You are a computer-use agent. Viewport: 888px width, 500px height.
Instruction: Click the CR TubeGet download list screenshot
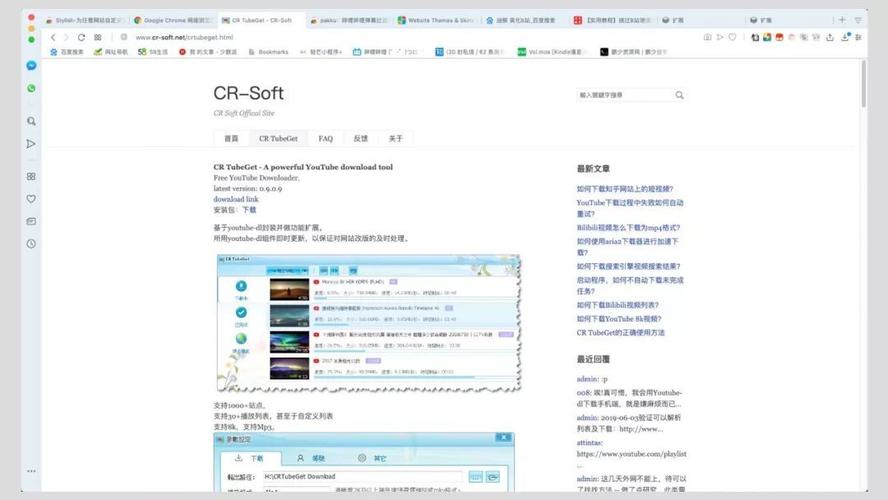pyautogui.click(x=368, y=323)
